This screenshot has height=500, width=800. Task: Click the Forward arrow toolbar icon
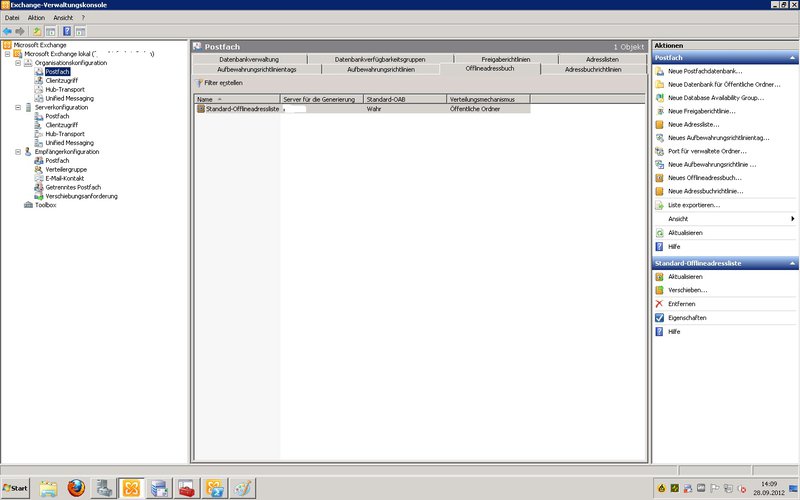pyautogui.click(x=20, y=32)
